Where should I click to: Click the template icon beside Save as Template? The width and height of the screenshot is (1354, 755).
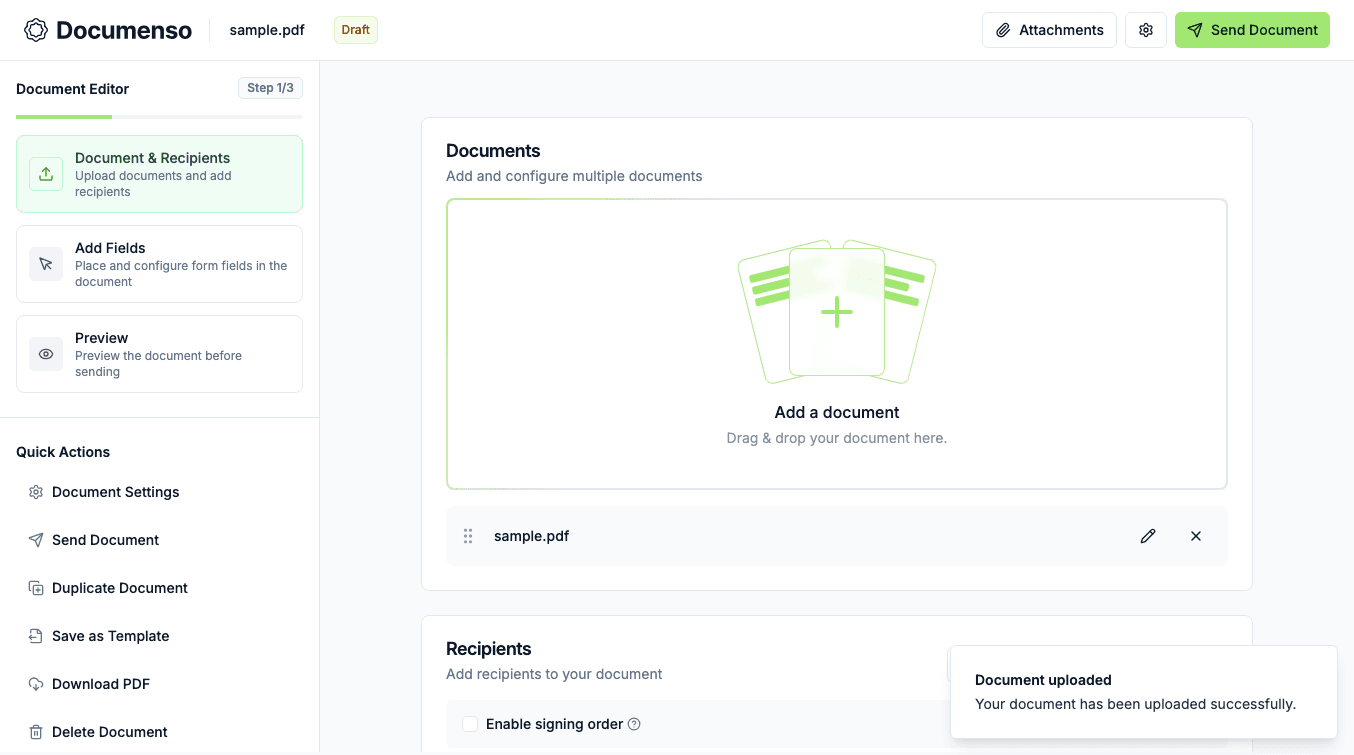click(x=36, y=636)
